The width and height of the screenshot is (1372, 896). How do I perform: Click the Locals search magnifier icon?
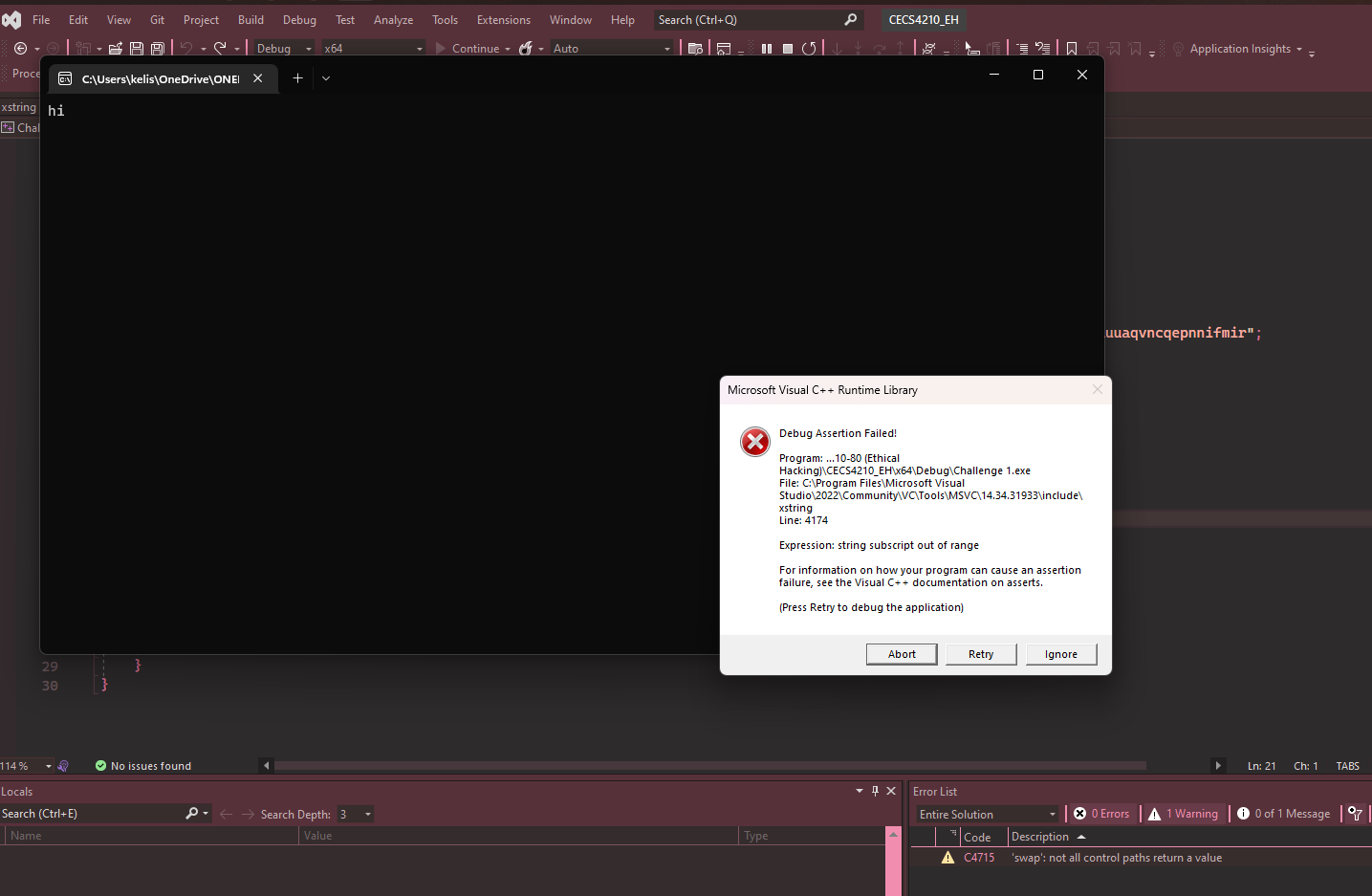192,814
